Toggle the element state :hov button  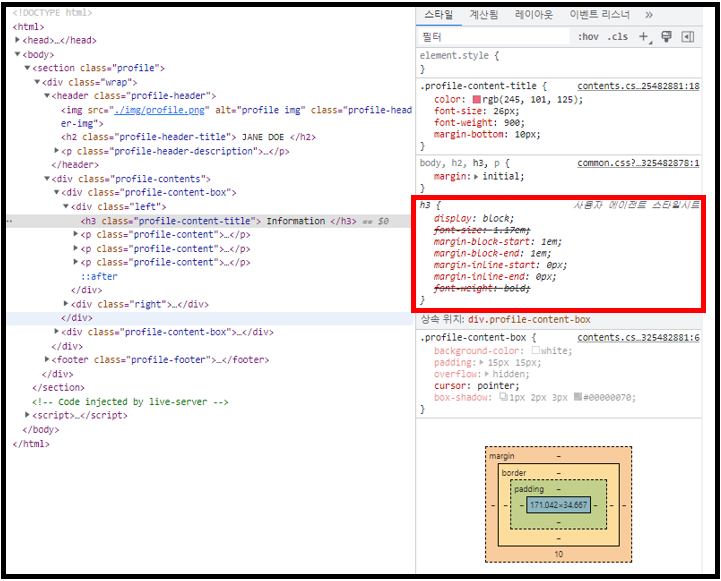click(x=588, y=37)
